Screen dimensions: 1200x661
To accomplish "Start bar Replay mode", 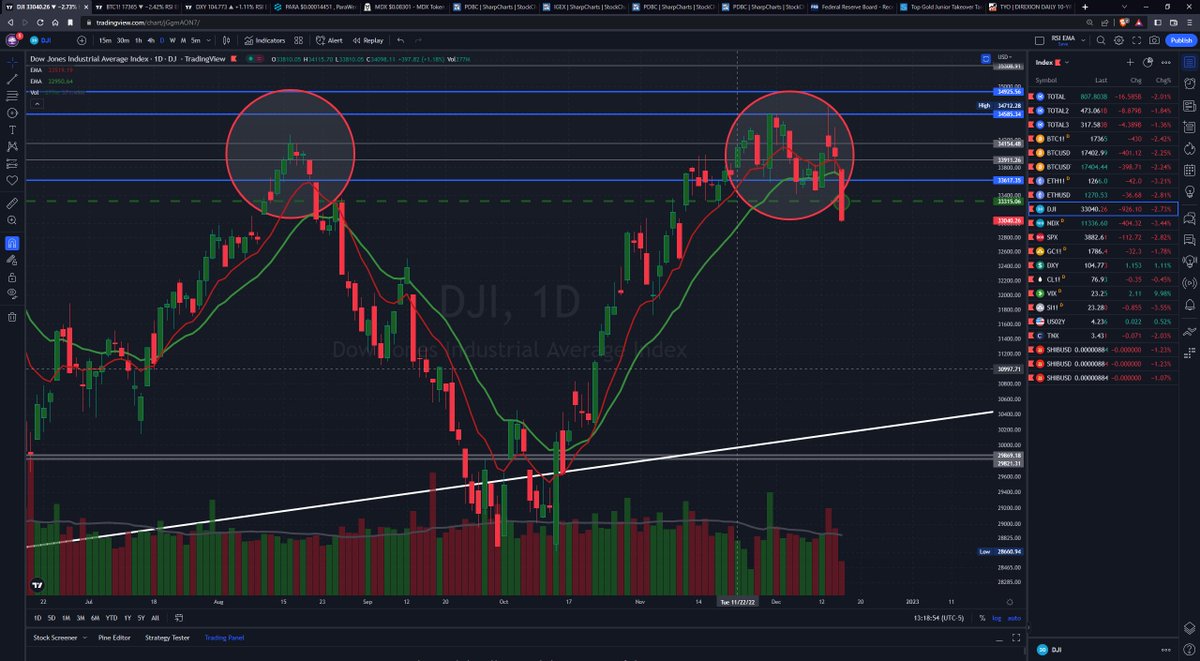I will click(x=367, y=40).
